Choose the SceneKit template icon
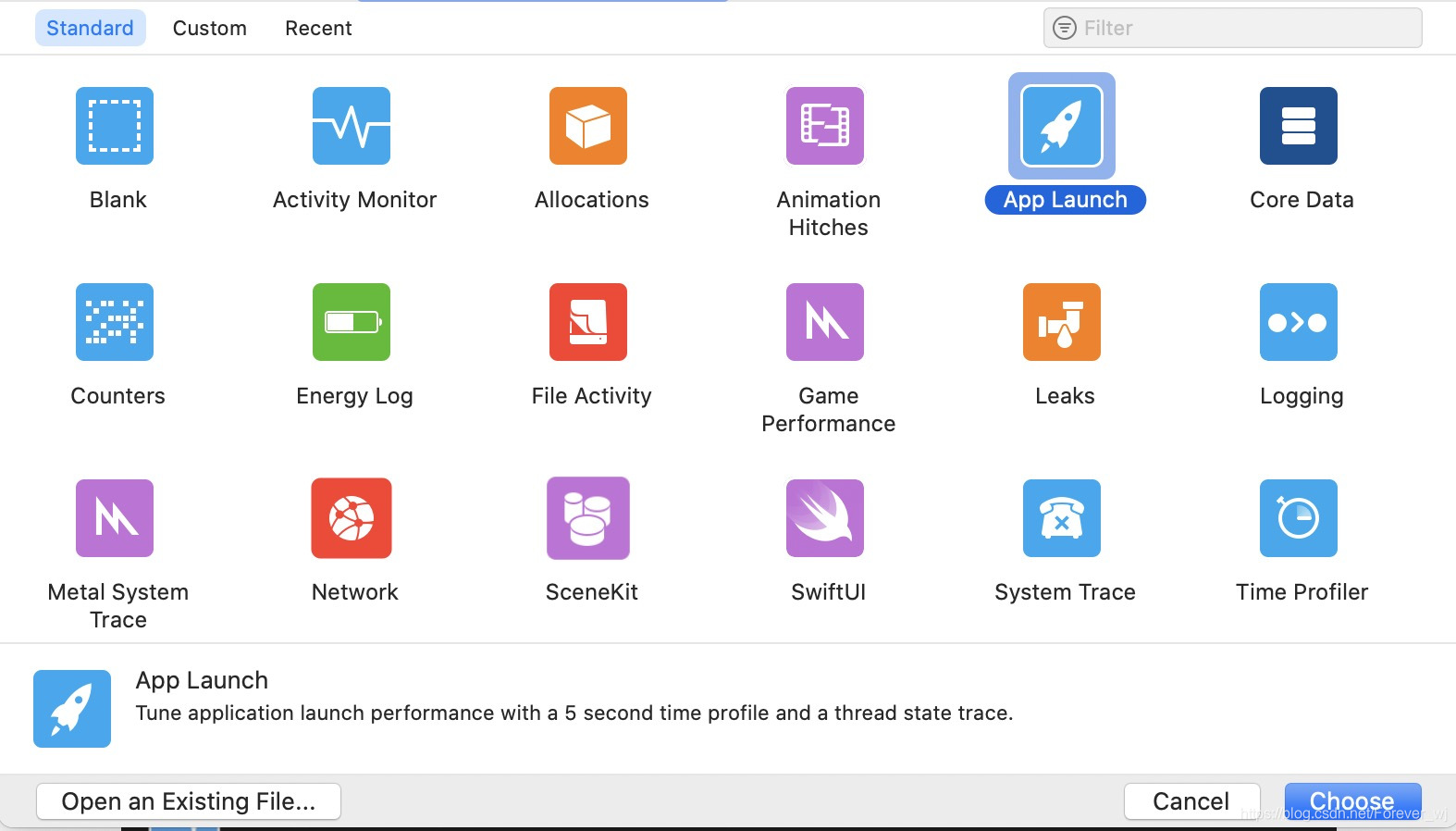 [588, 518]
